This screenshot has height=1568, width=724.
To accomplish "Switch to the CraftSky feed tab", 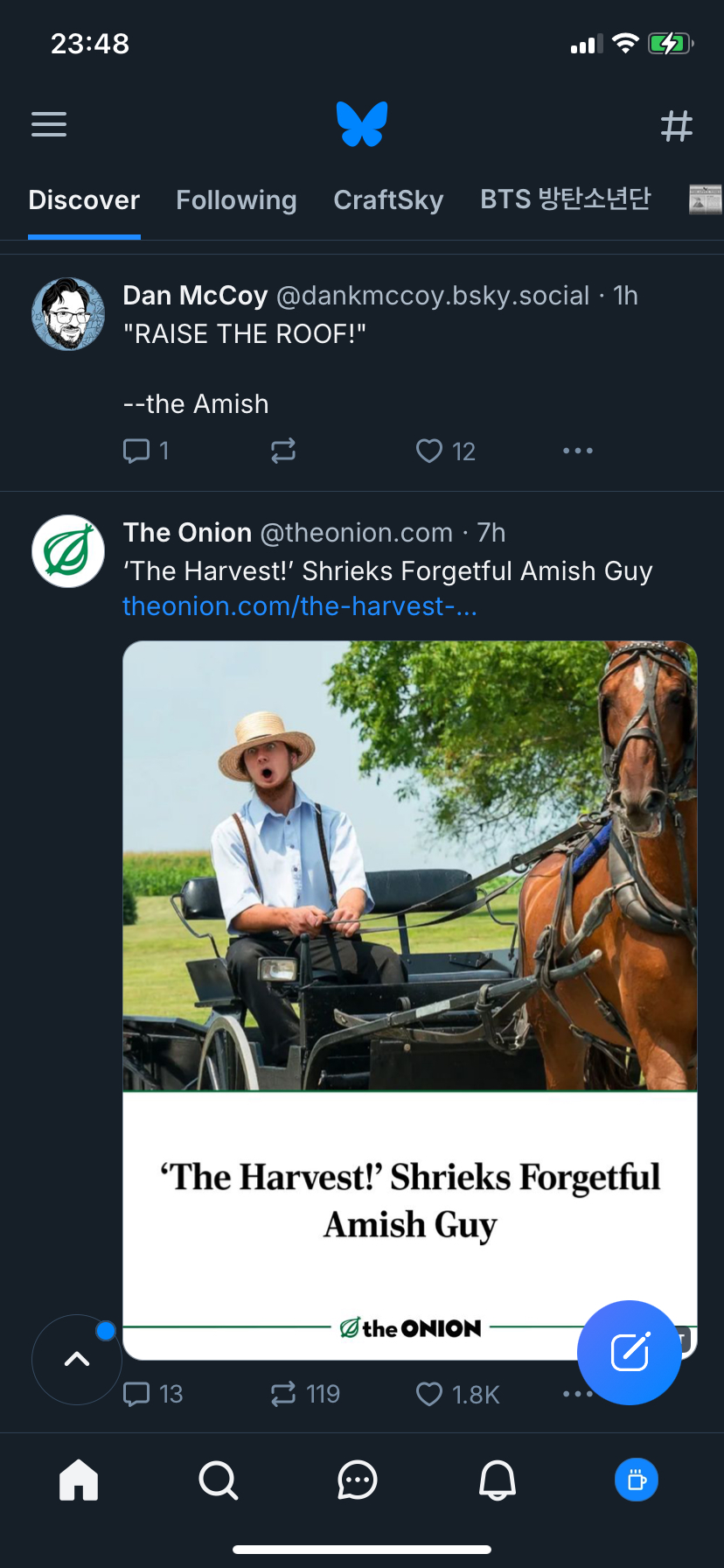I will [x=388, y=200].
